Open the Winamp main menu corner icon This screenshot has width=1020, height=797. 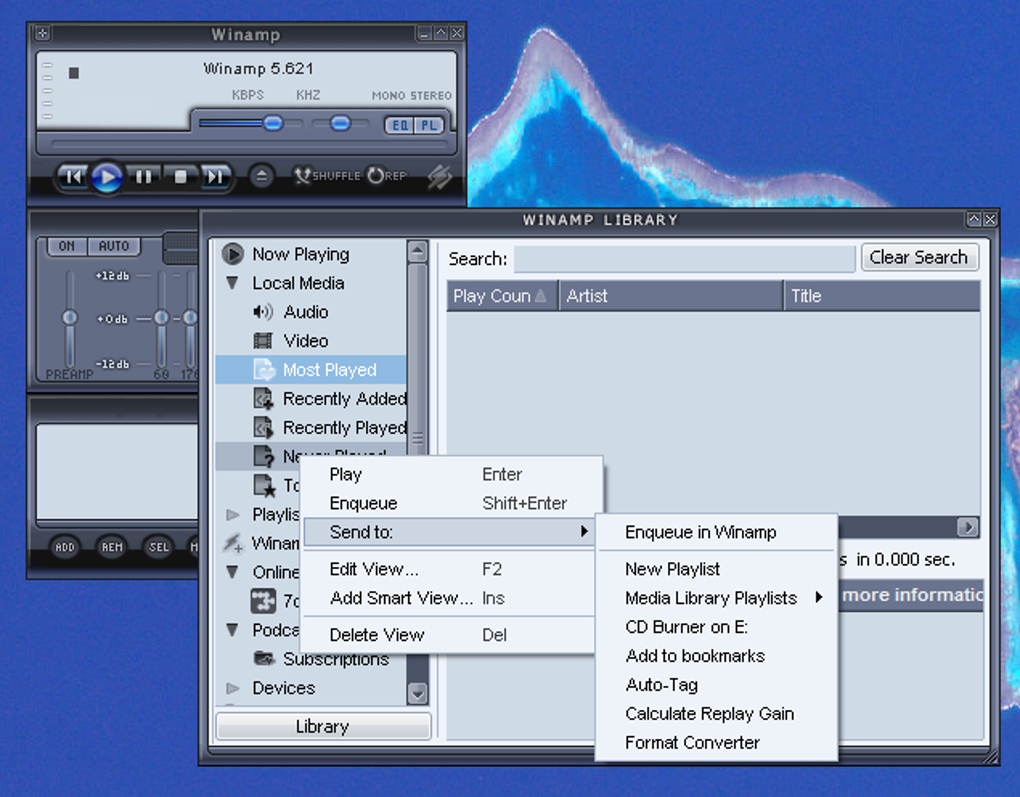[x=42, y=33]
